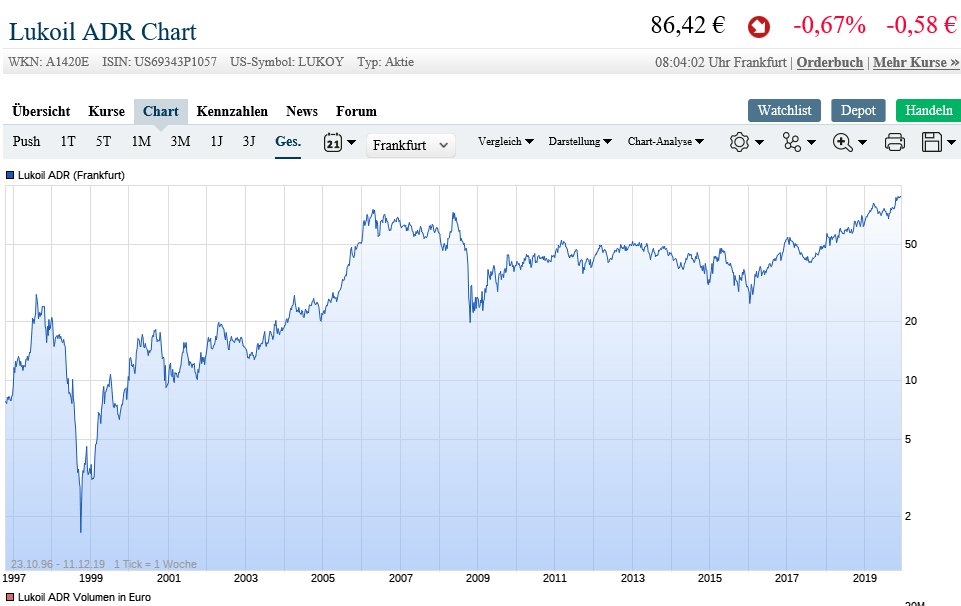Screen dimensions: 961x606
Task: Open the calendar date range picker
Action: [x=333, y=142]
